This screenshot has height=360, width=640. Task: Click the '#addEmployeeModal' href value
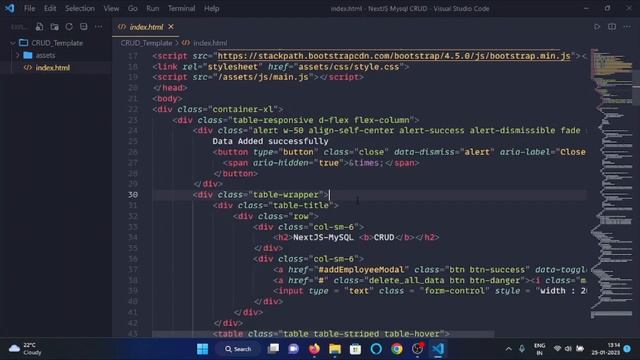[361, 269]
